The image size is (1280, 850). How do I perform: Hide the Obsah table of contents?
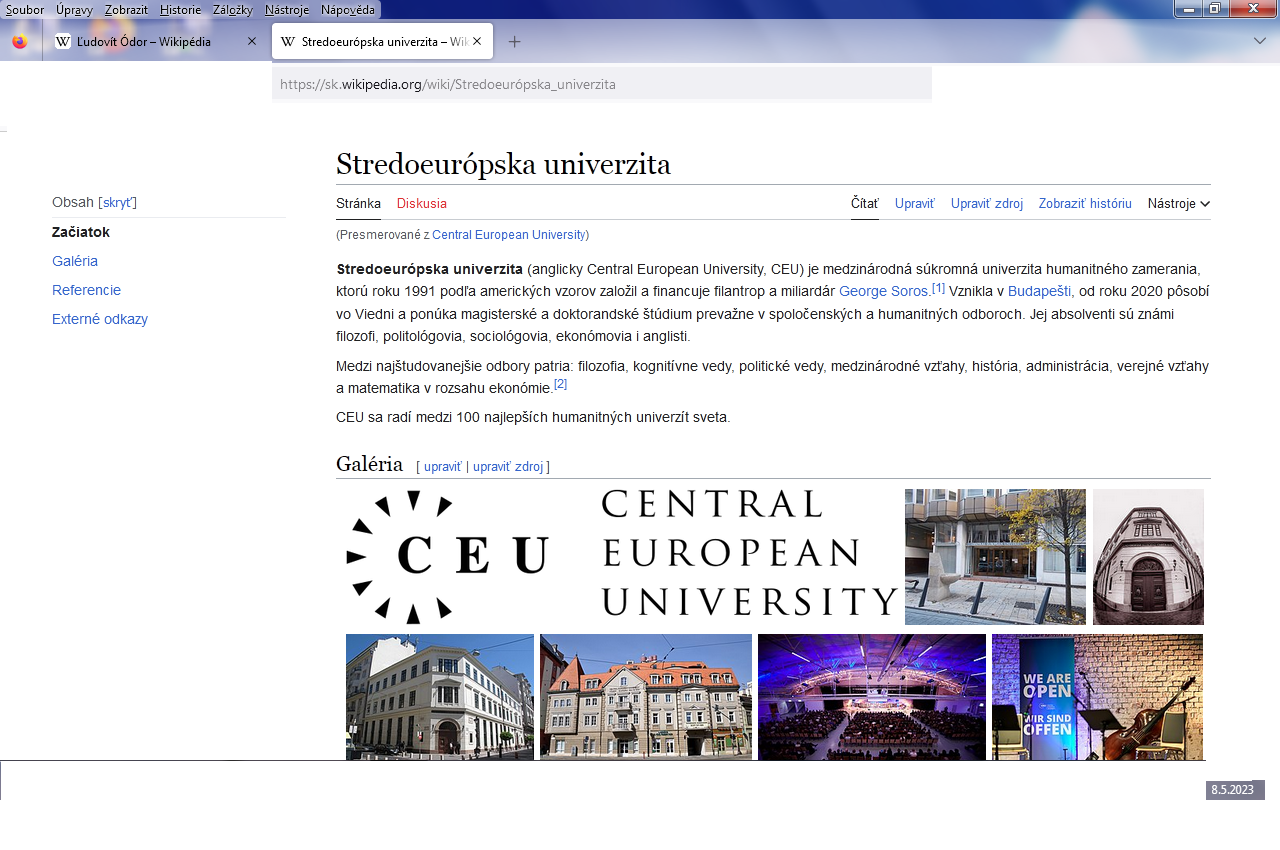point(117,203)
